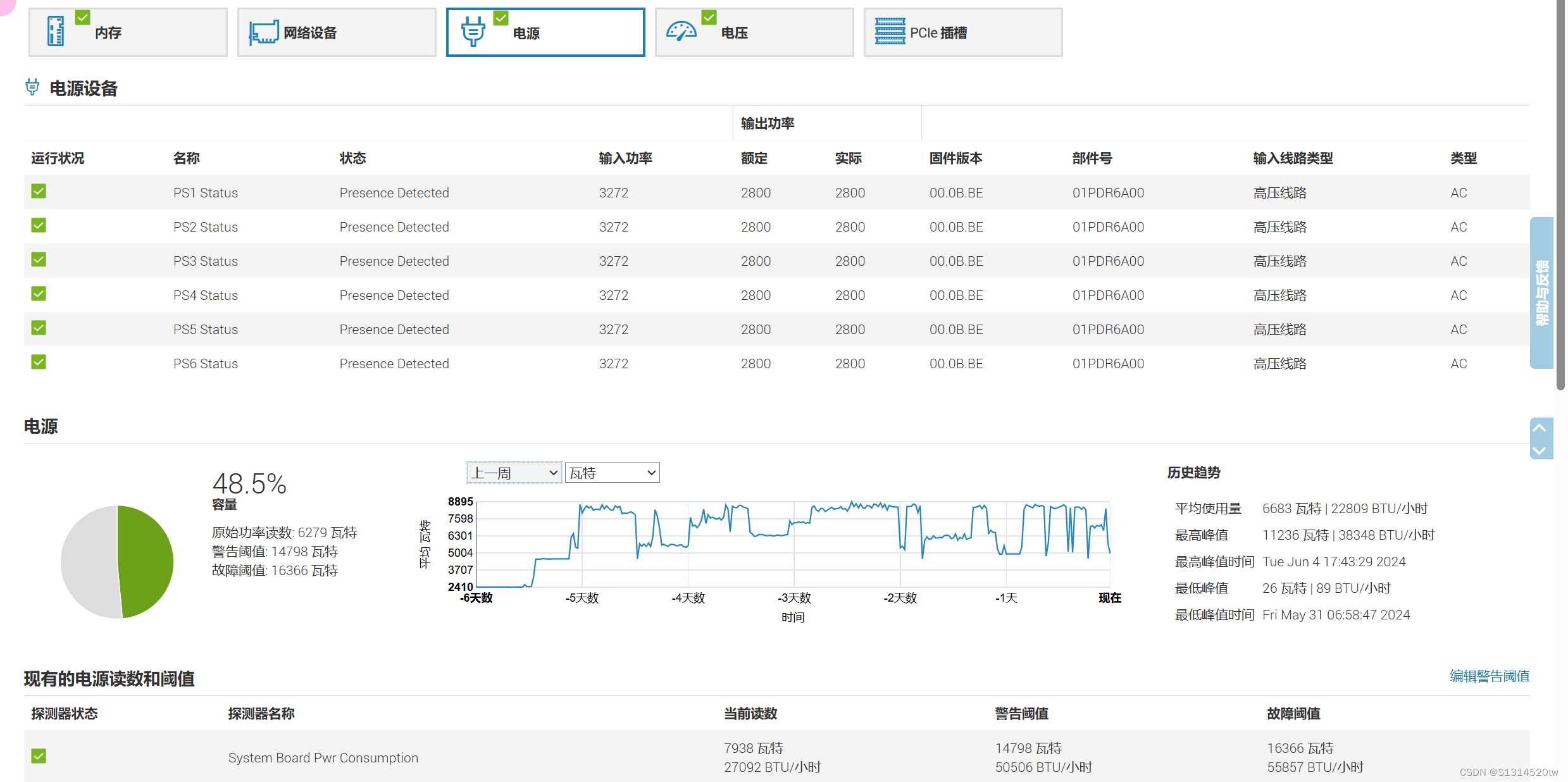This screenshot has height=782, width=1568.
Task: Click PS4 Status green health checkmark
Action: pyautogui.click(x=39, y=294)
